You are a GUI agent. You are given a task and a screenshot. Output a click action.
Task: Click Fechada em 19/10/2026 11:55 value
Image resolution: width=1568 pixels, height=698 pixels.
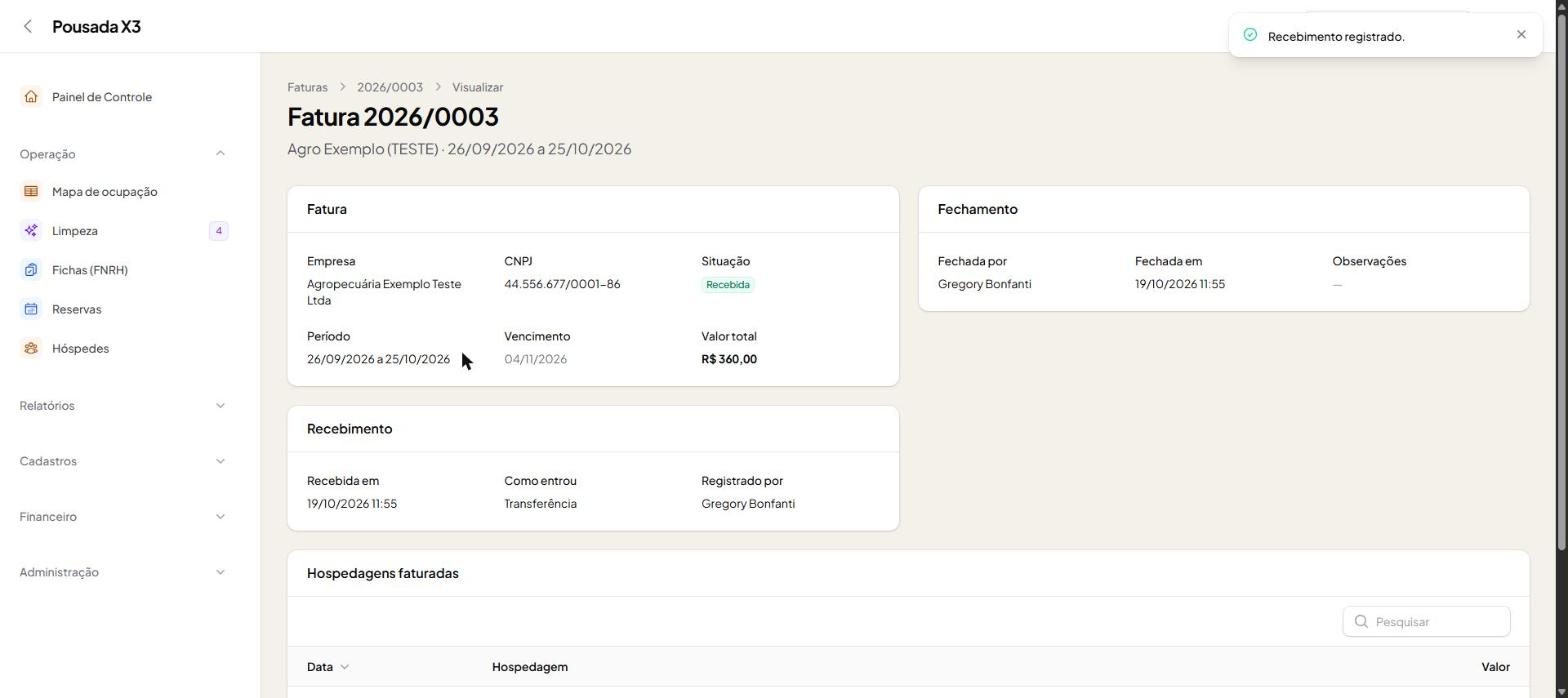click(1180, 284)
